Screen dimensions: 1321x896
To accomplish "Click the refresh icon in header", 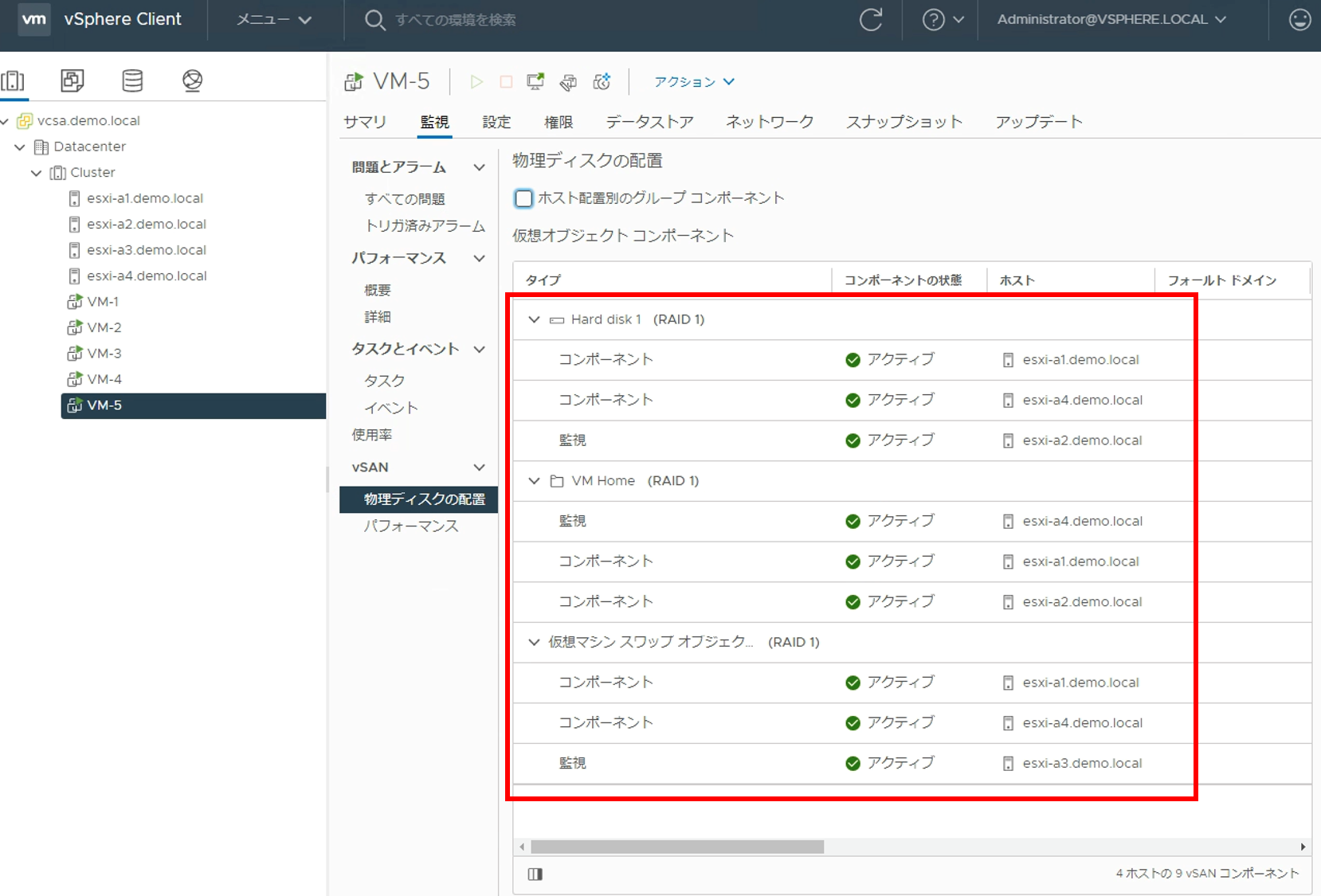I will tap(871, 20).
